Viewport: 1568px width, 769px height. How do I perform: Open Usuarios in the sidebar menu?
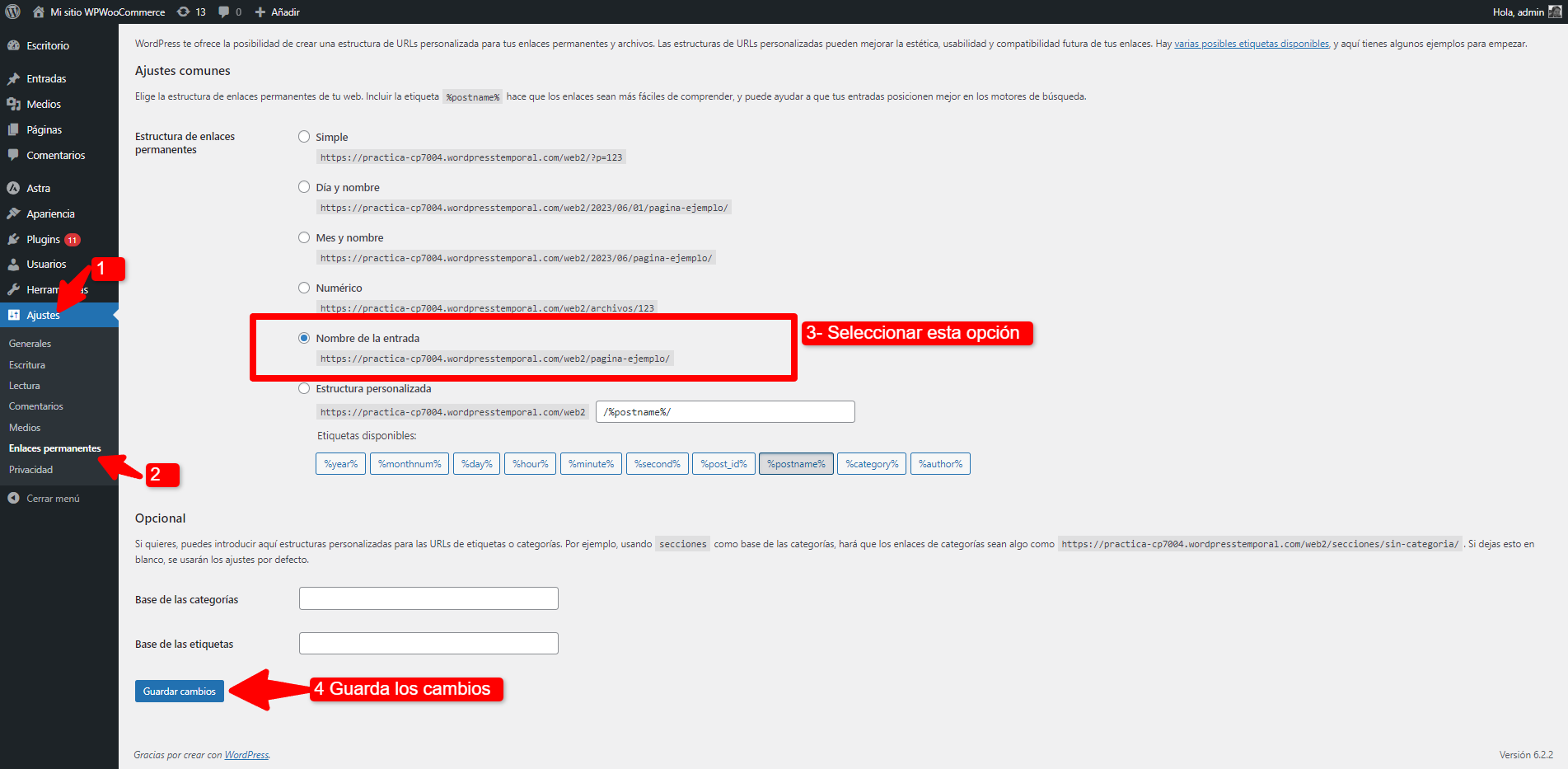point(46,264)
